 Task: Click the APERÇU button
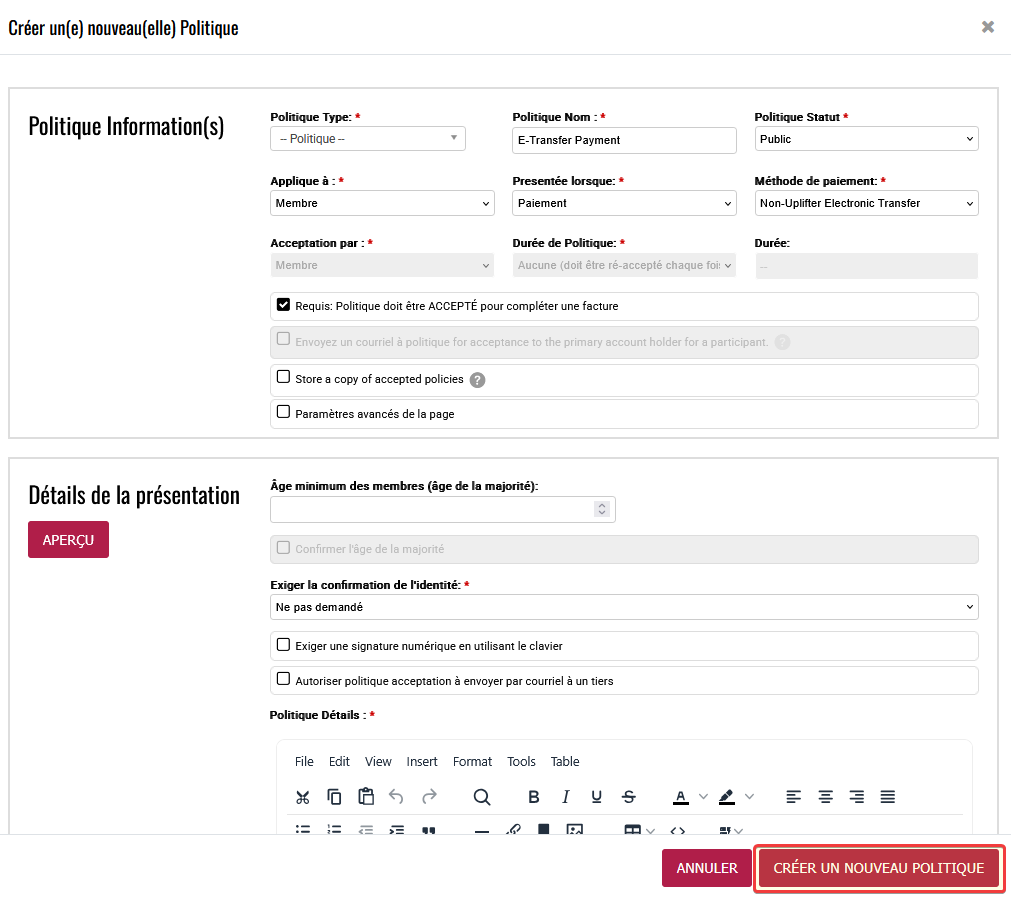tap(68, 540)
